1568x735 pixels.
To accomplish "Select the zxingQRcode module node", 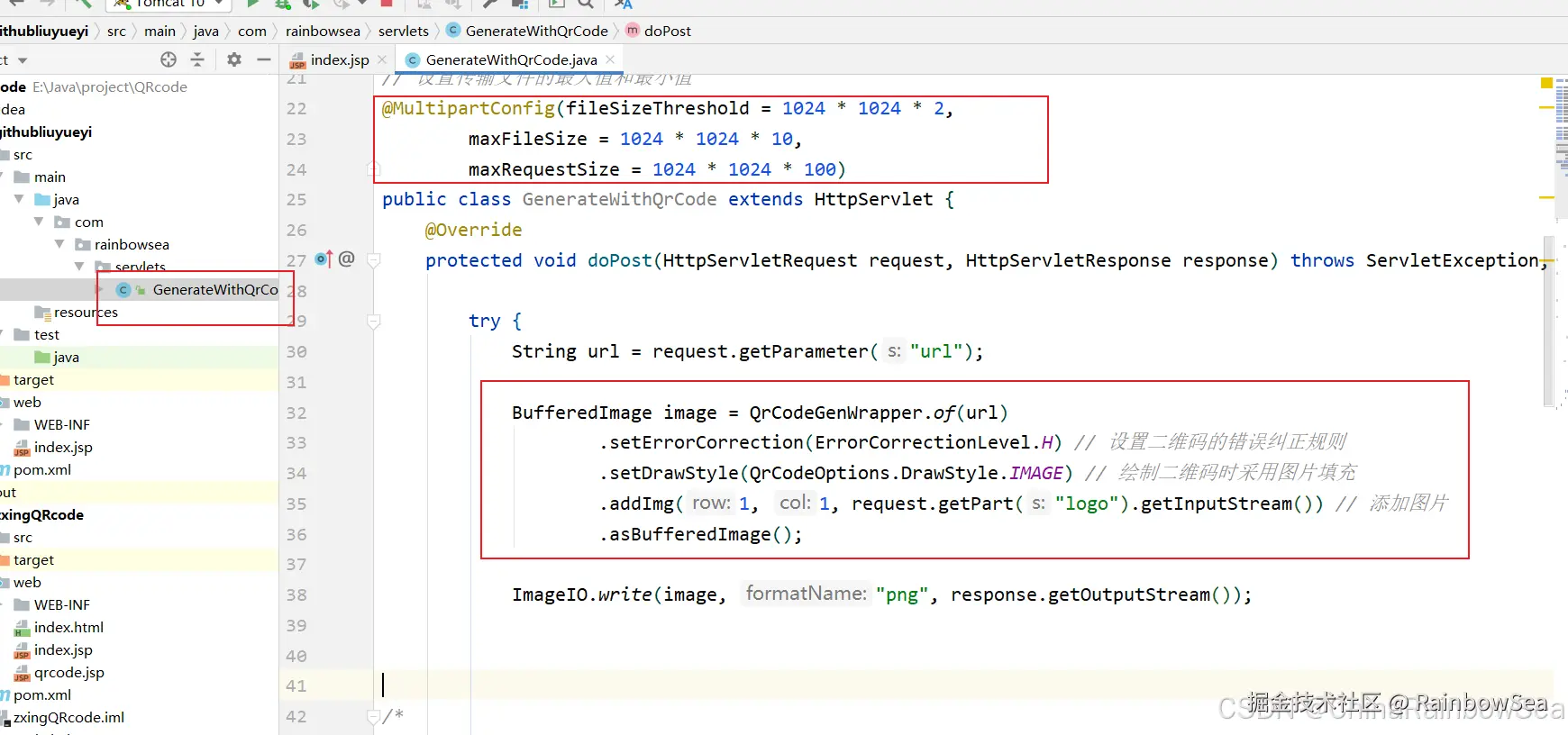I will coord(42,514).
